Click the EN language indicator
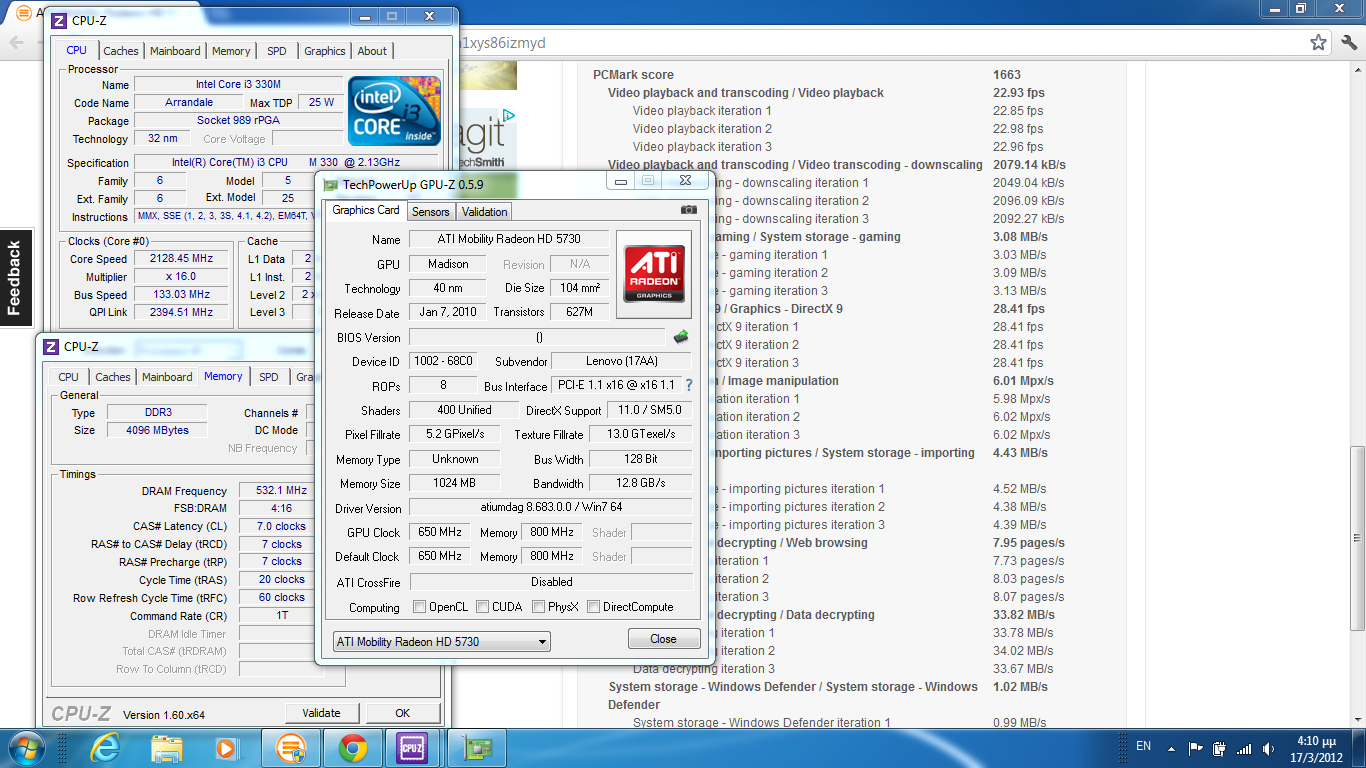The height and width of the screenshot is (768, 1366). (x=1143, y=746)
